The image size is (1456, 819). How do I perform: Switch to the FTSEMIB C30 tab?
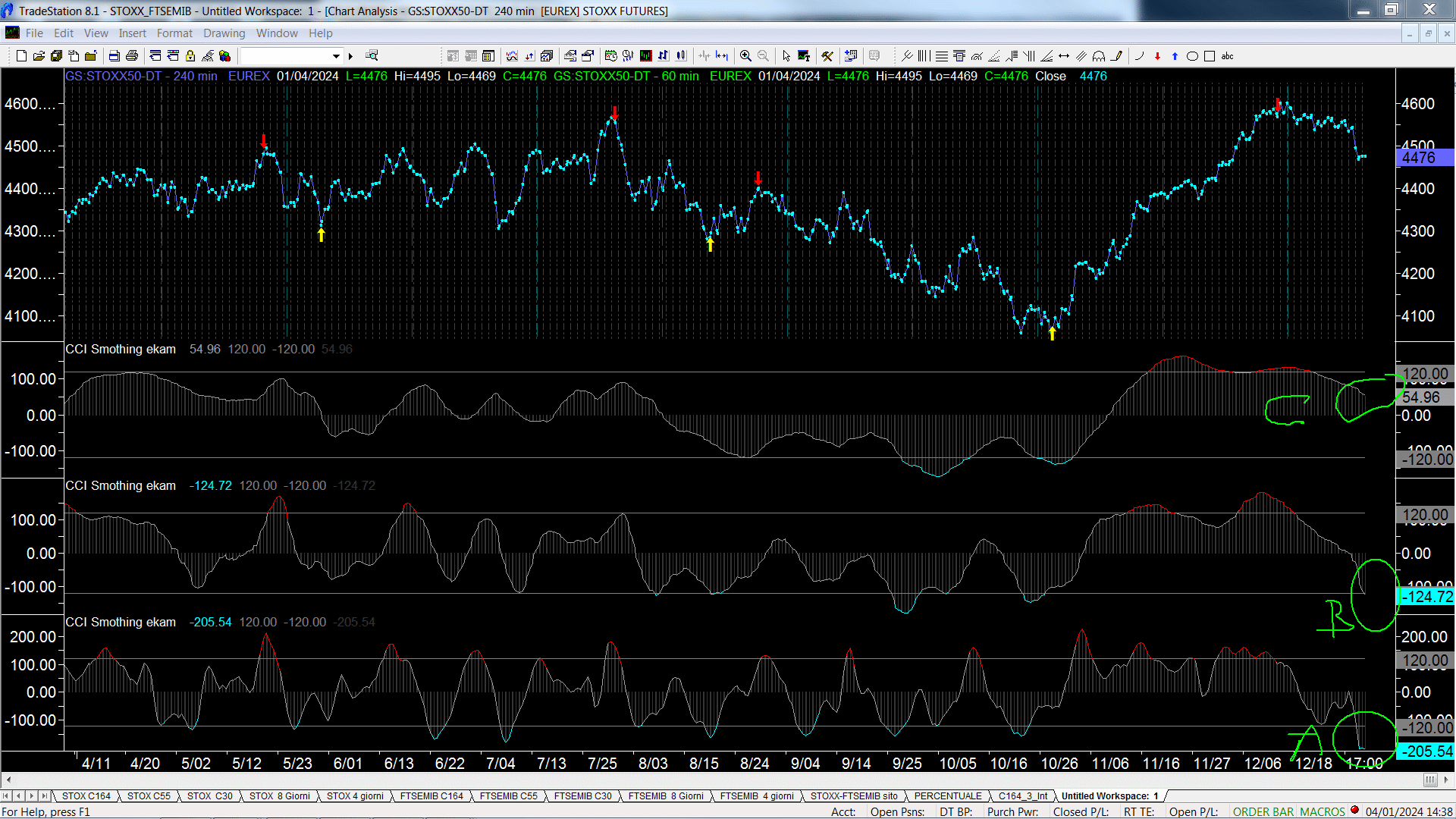582,795
